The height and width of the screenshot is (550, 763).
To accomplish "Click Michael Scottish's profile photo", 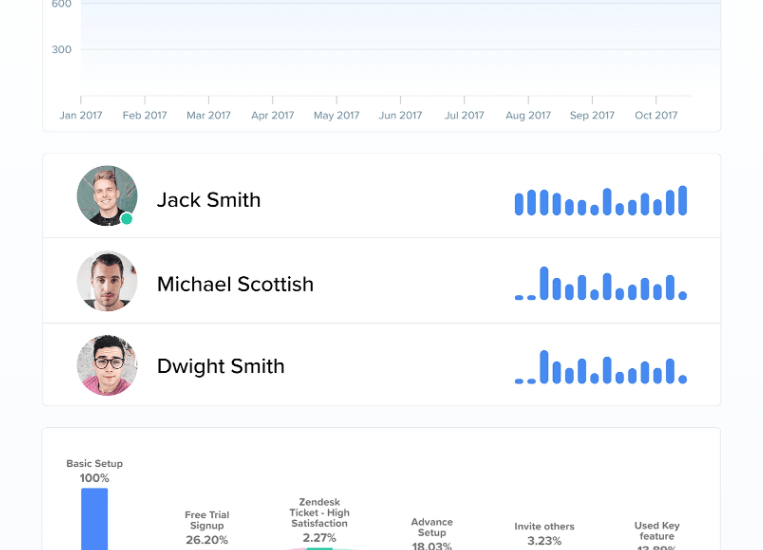I will tap(107, 281).
